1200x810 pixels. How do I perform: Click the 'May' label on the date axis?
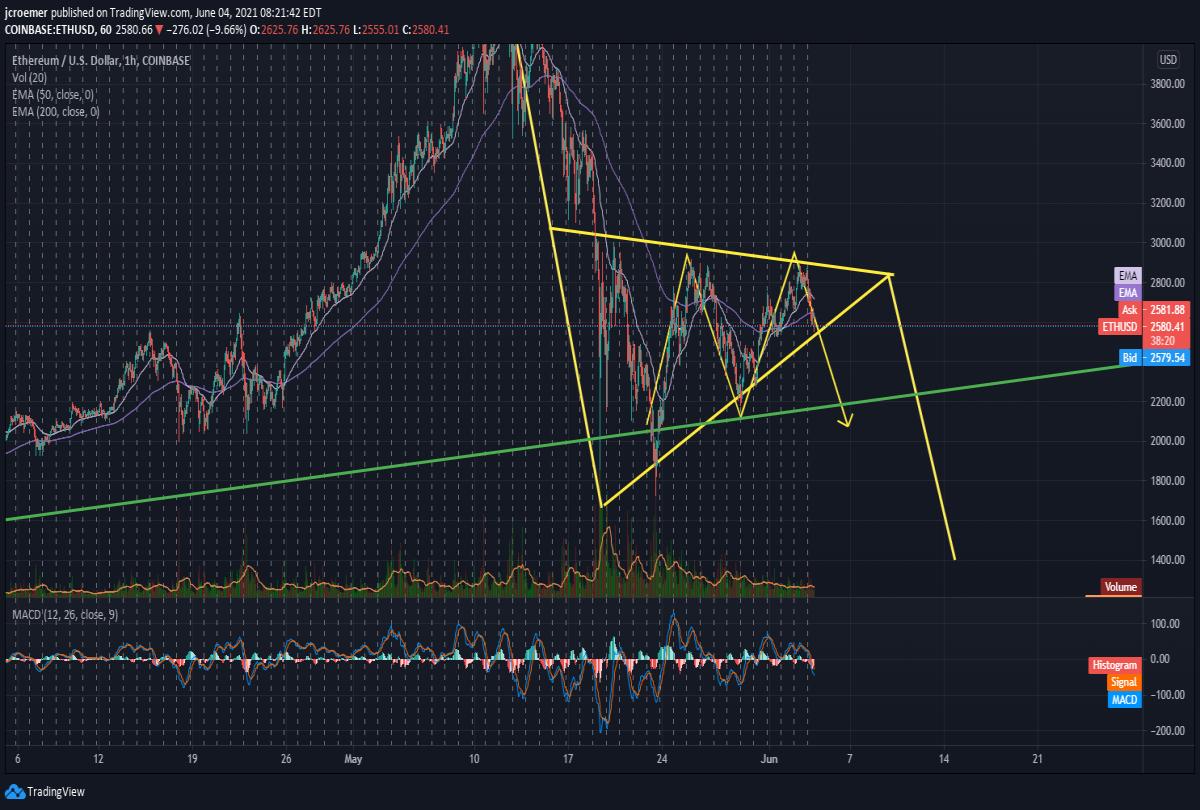(352, 759)
